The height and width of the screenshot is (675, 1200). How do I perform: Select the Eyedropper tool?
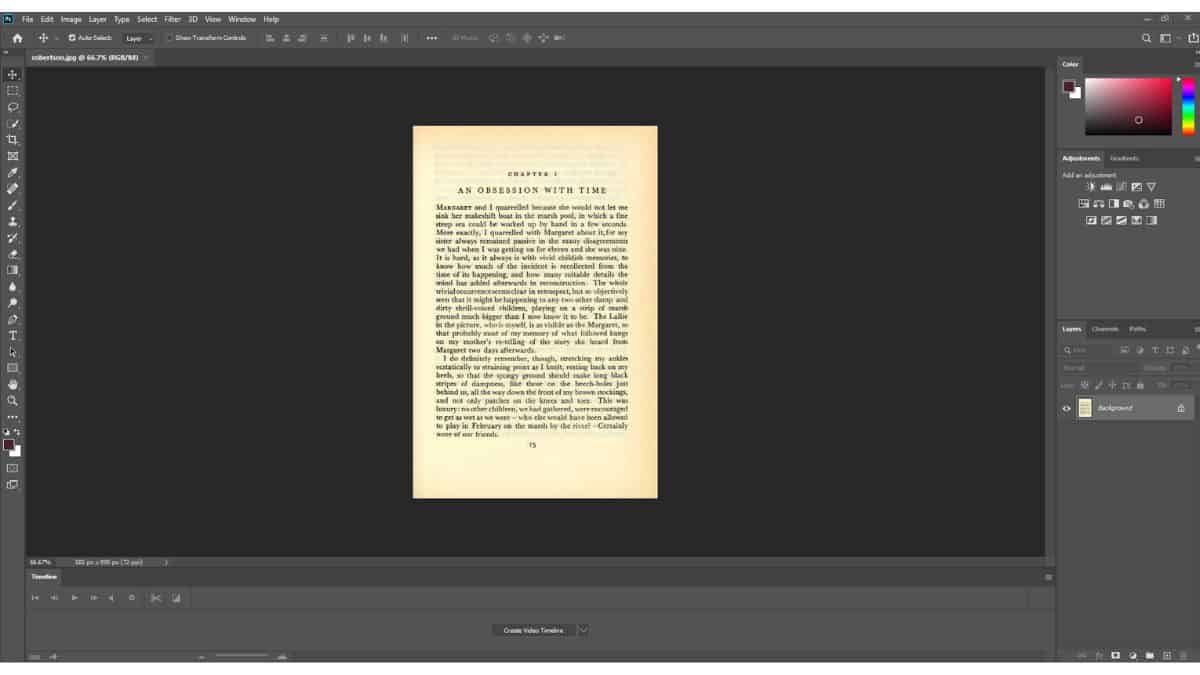pos(13,172)
